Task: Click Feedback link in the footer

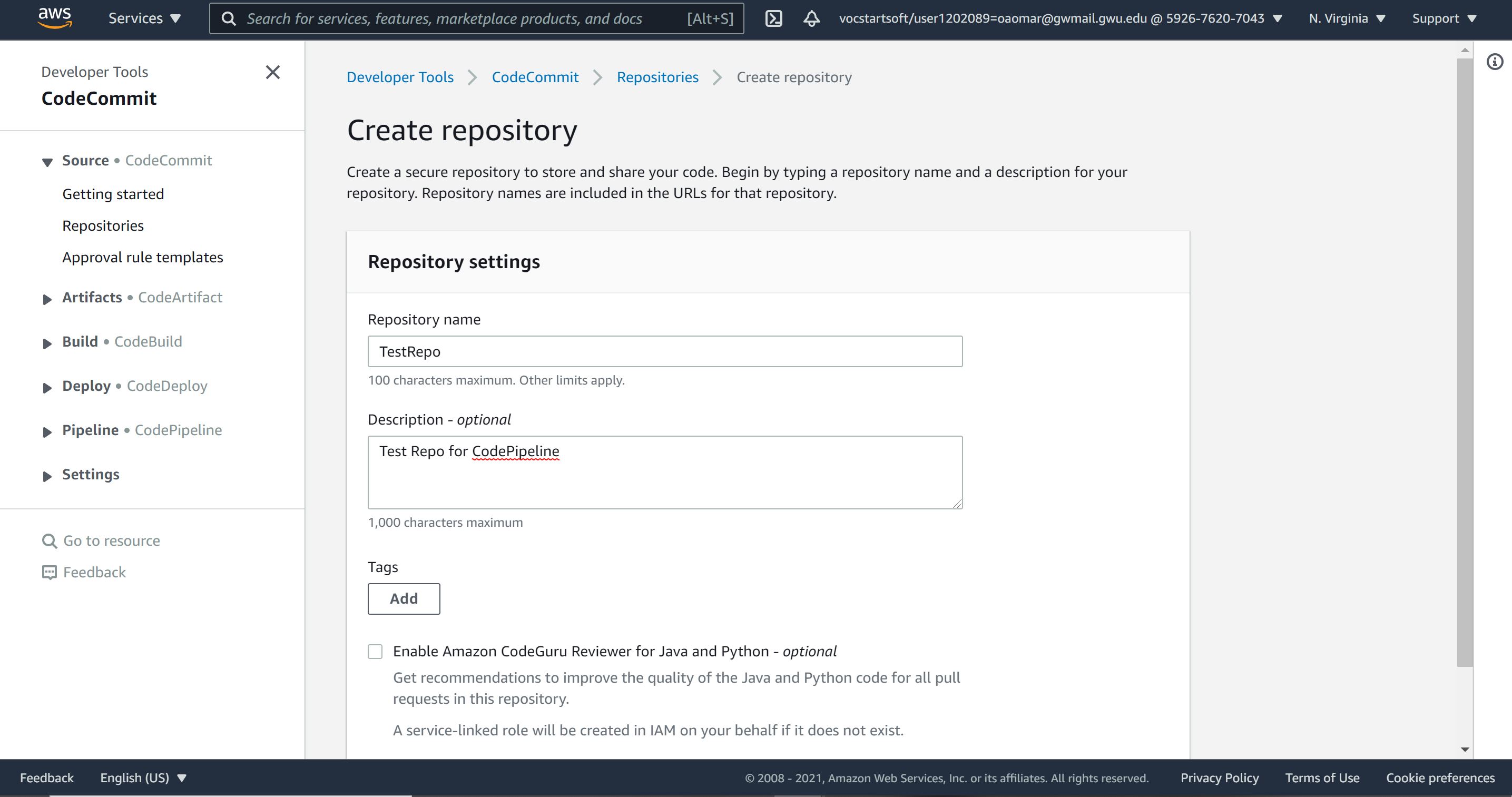Action: click(47, 778)
